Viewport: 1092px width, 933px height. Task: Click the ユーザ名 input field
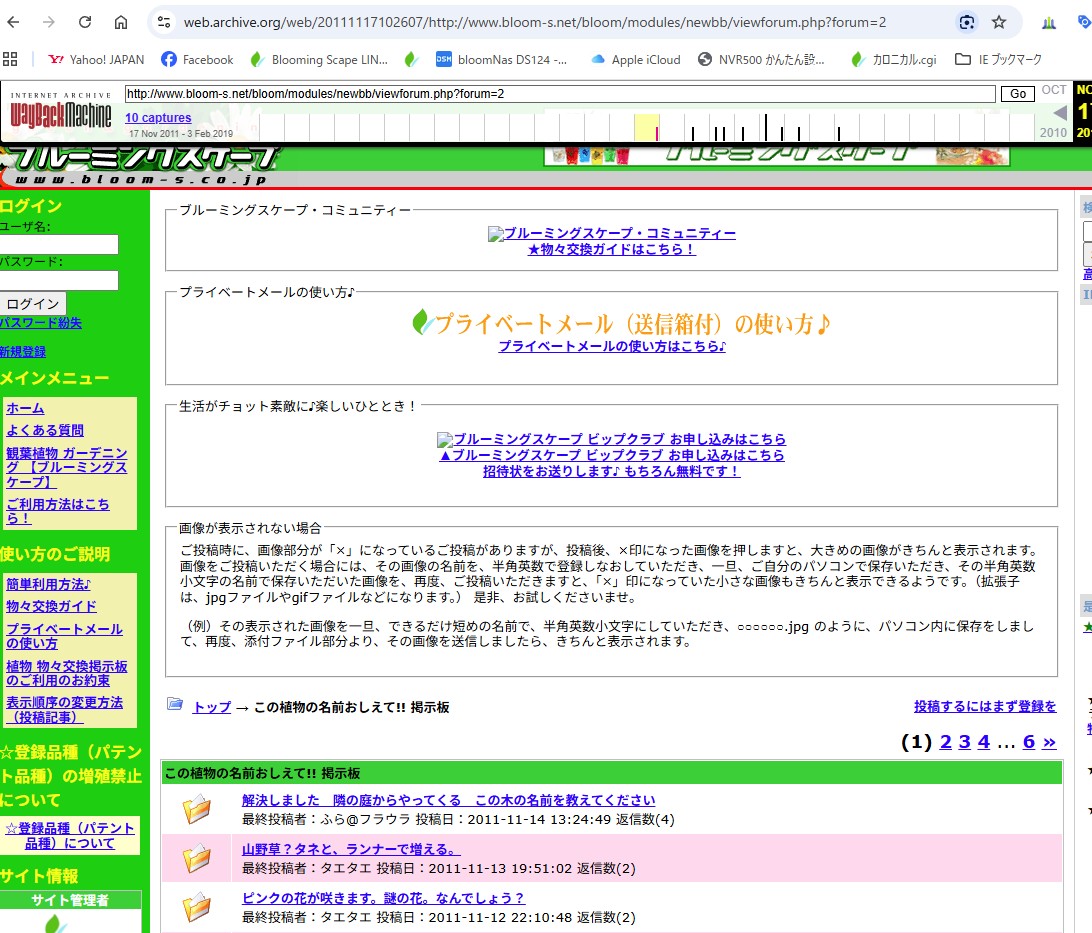(58, 244)
